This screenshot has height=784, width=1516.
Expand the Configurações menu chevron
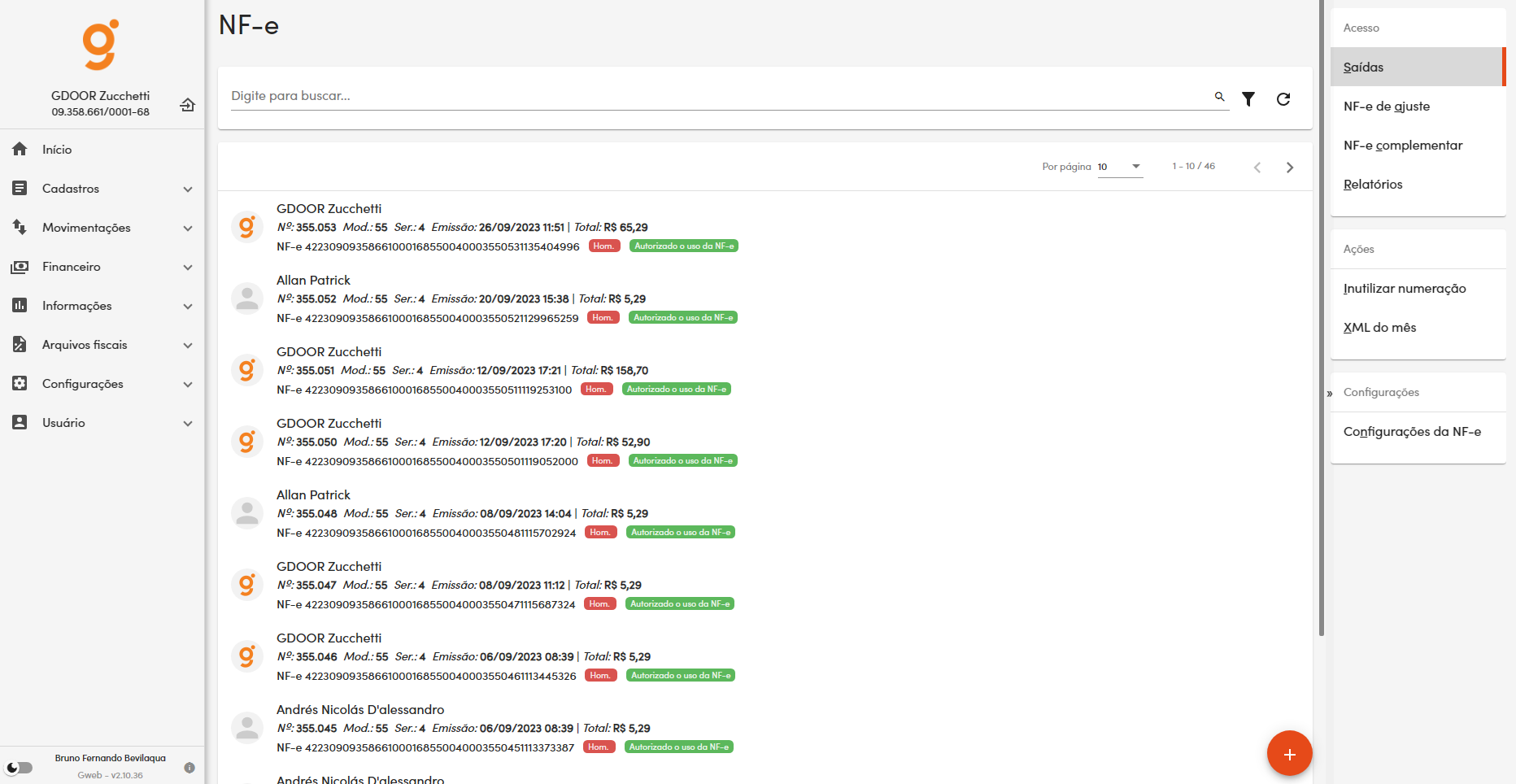coord(188,384)
